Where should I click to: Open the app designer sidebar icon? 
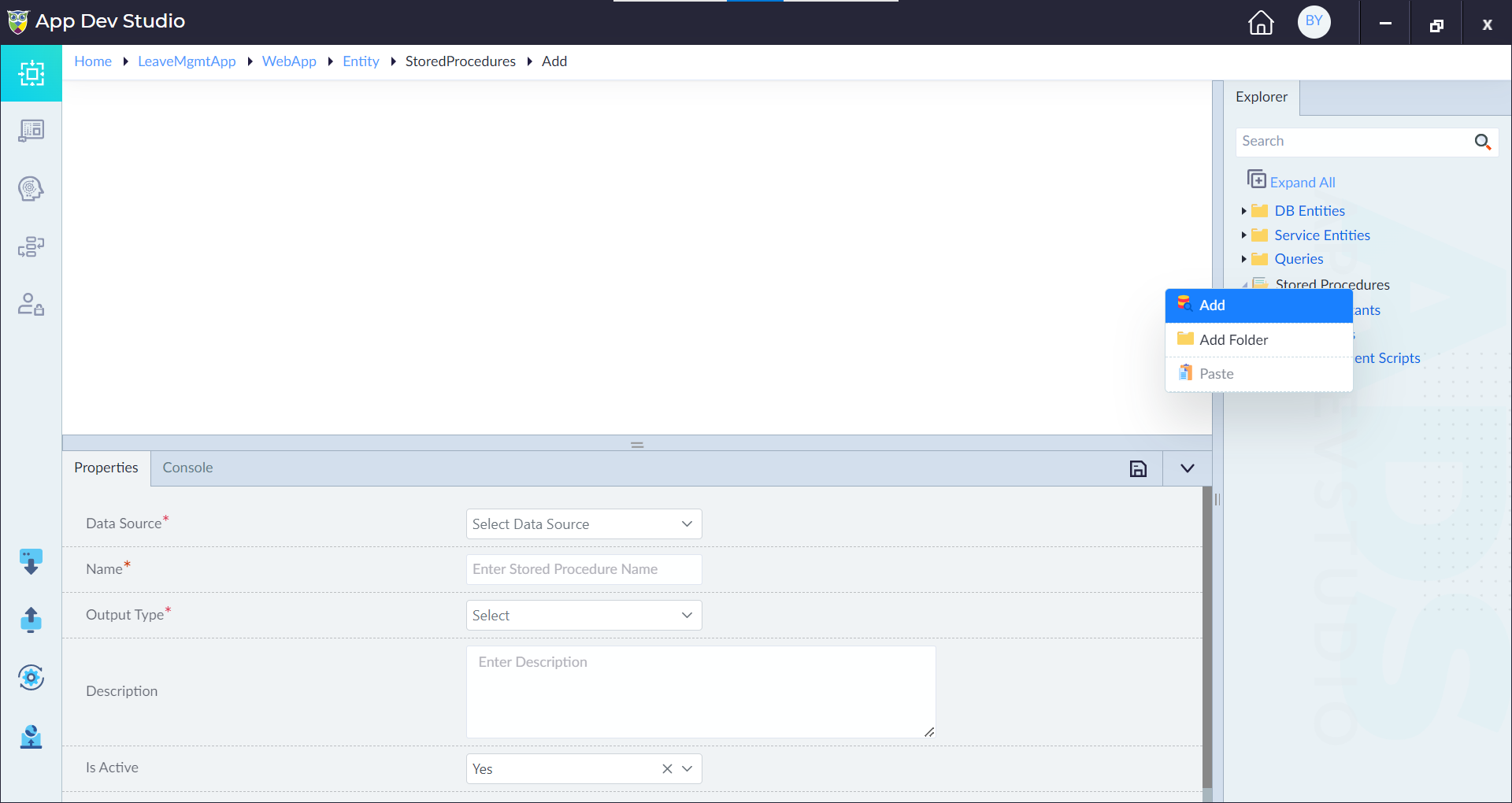click(31, 73)
